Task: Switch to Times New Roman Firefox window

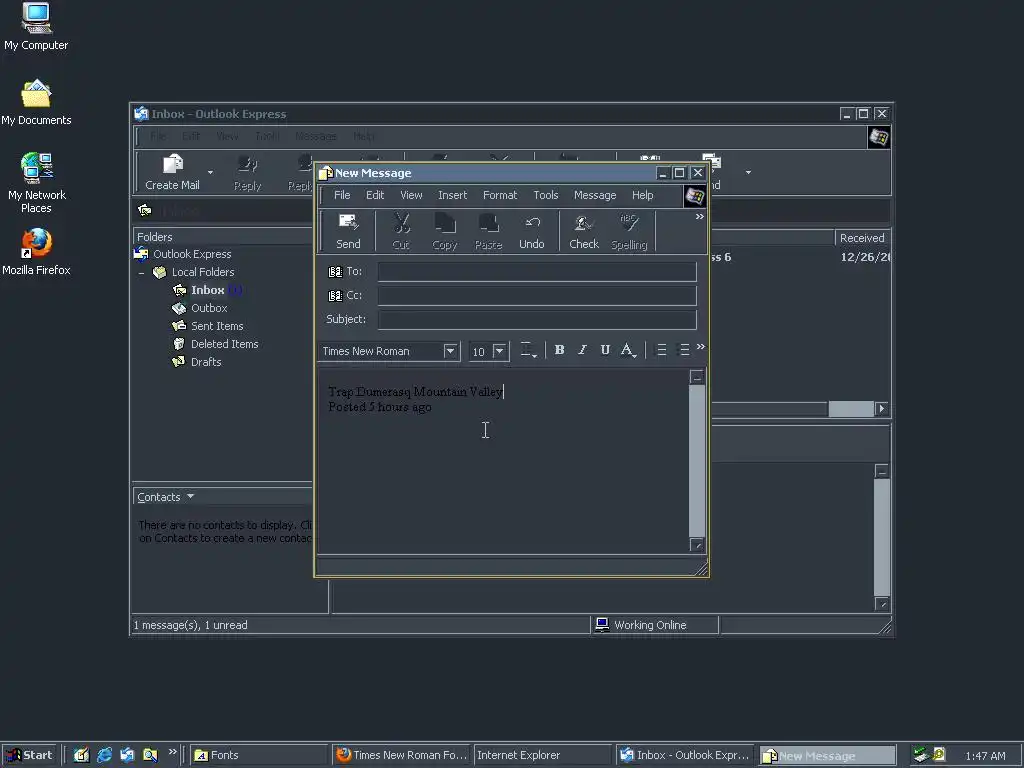Action: coord(401,755)
